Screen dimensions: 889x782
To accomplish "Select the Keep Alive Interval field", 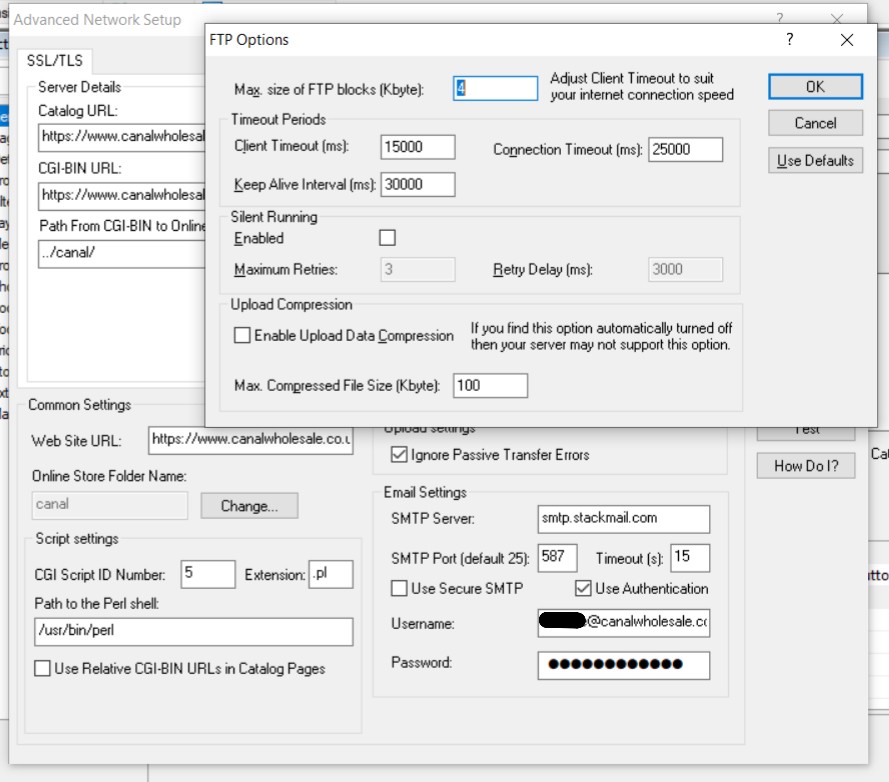I will coord(418,184).
